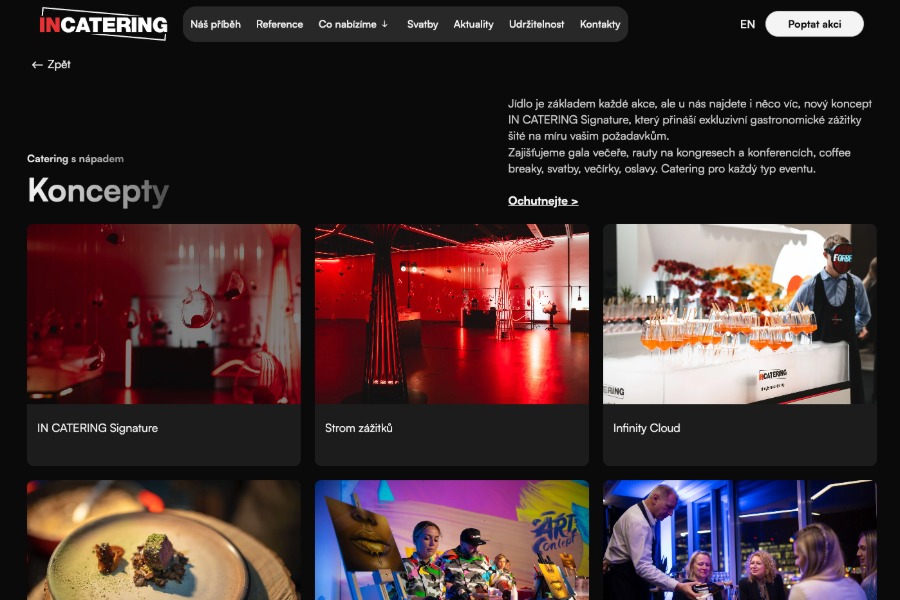Click the IN CATERING logo

[103, 24]
